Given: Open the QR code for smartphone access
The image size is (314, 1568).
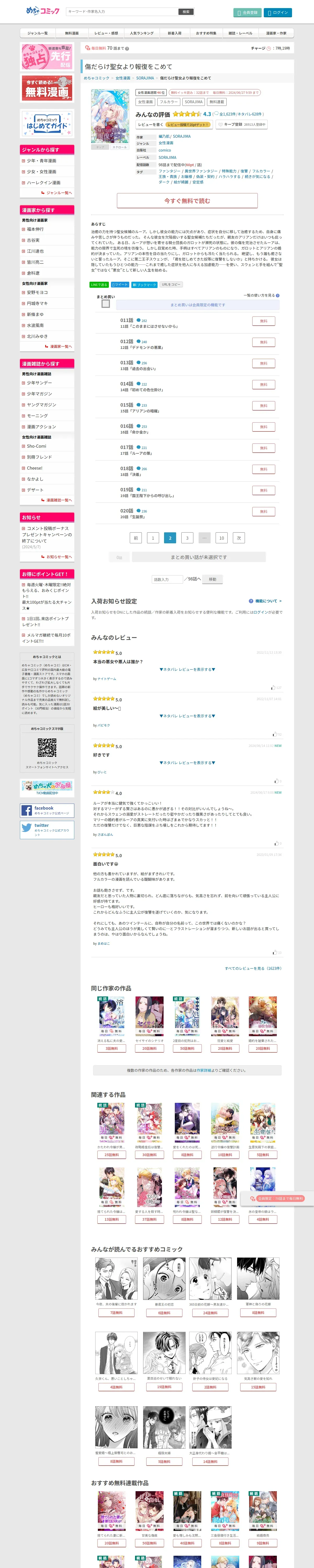Looking at the screenshot, I should click(47, 747).
